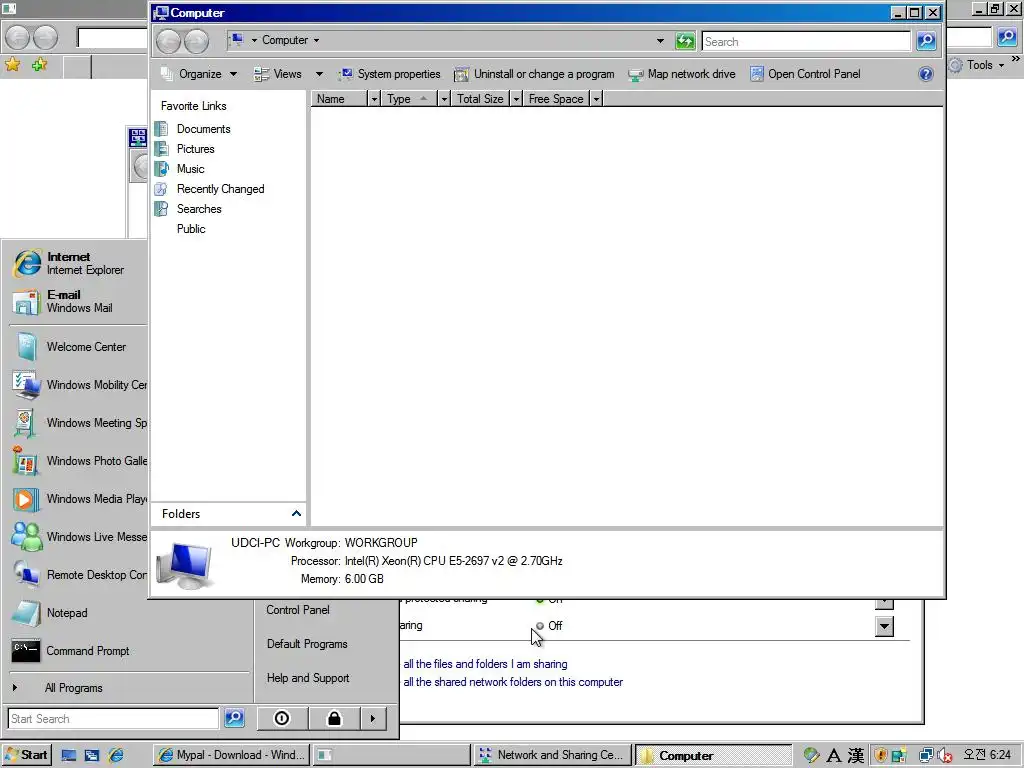The height and width of the screenshot is (768, 1024).
Task: Sort by the Name column header
Action: pyautogui.click(x=341, y=99)
